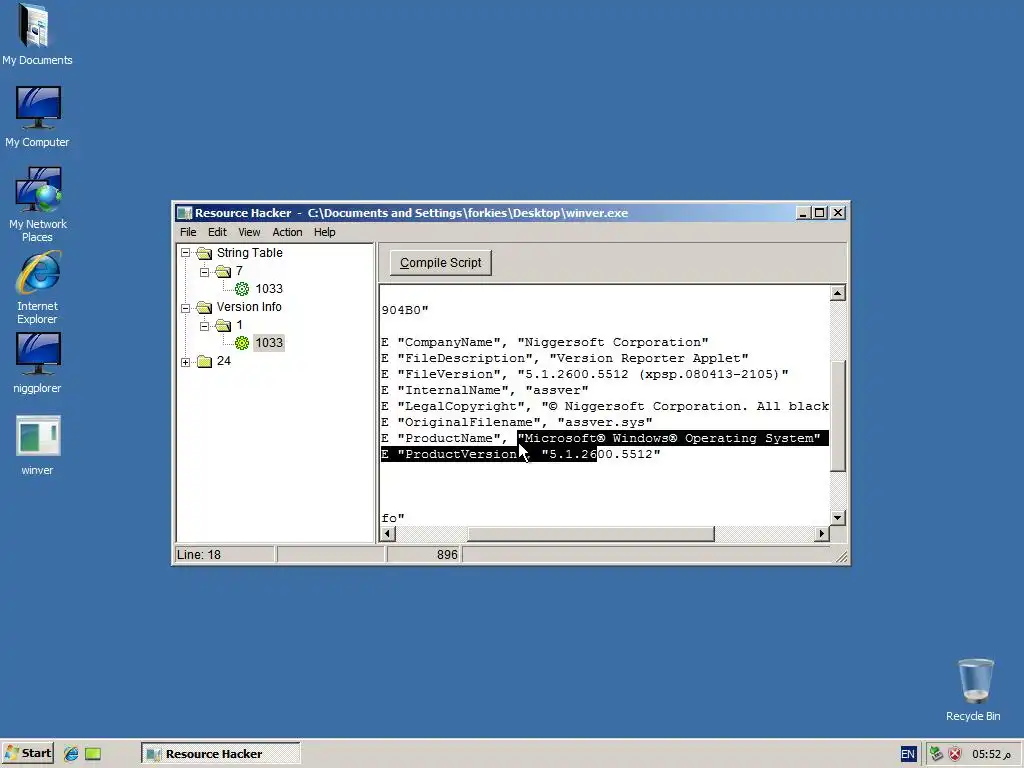Click in the "FileDescription" line
This screenshot has width=1024, height=768.
(565, 358)
